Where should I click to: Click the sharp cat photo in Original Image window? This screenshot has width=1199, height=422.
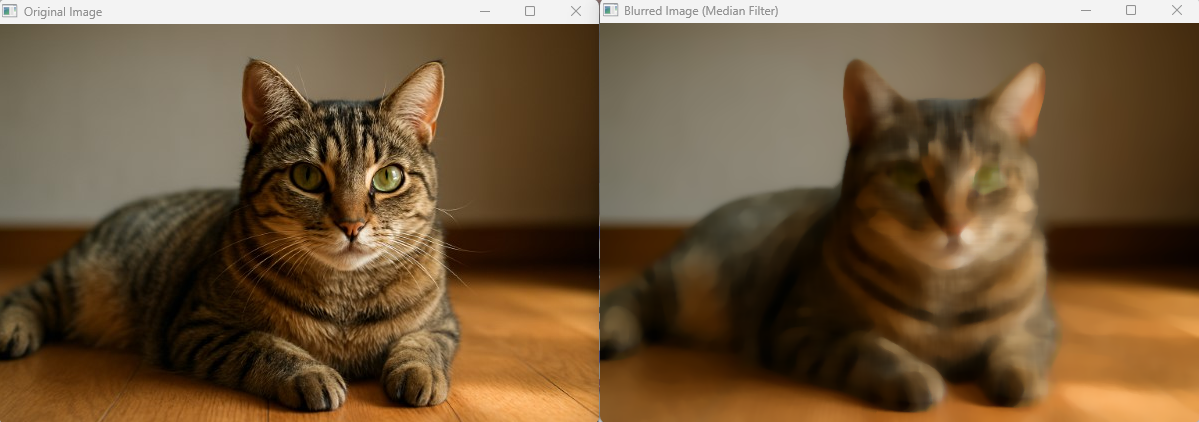click(x=299, y=222)
